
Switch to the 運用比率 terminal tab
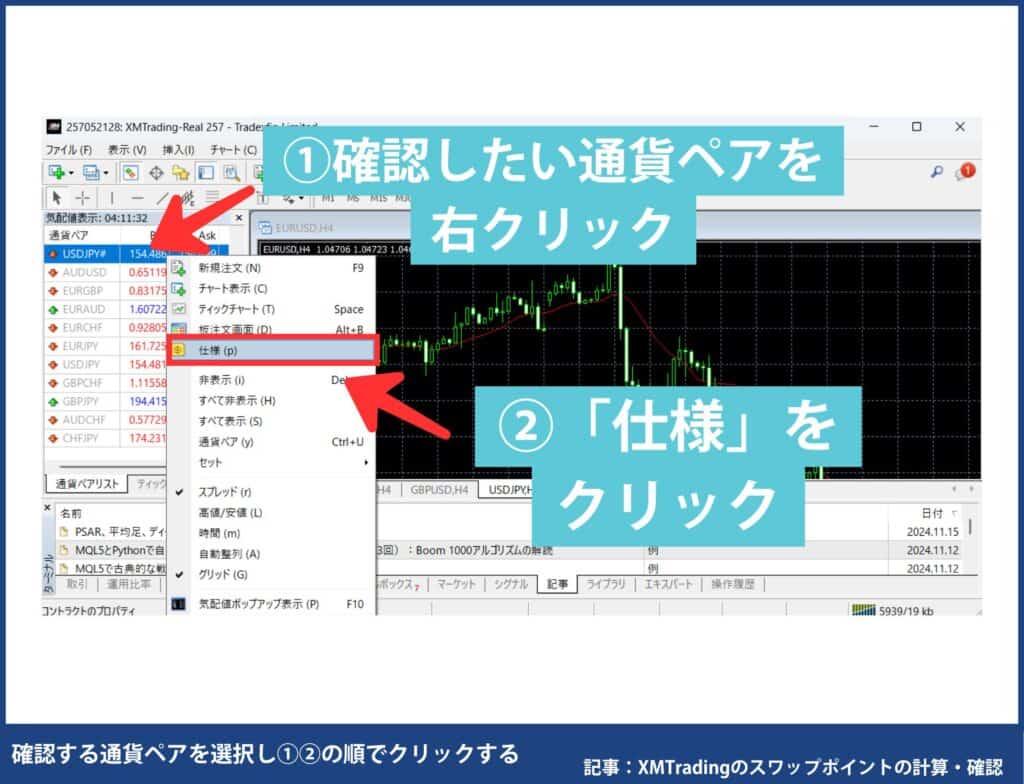pos(129,584)
